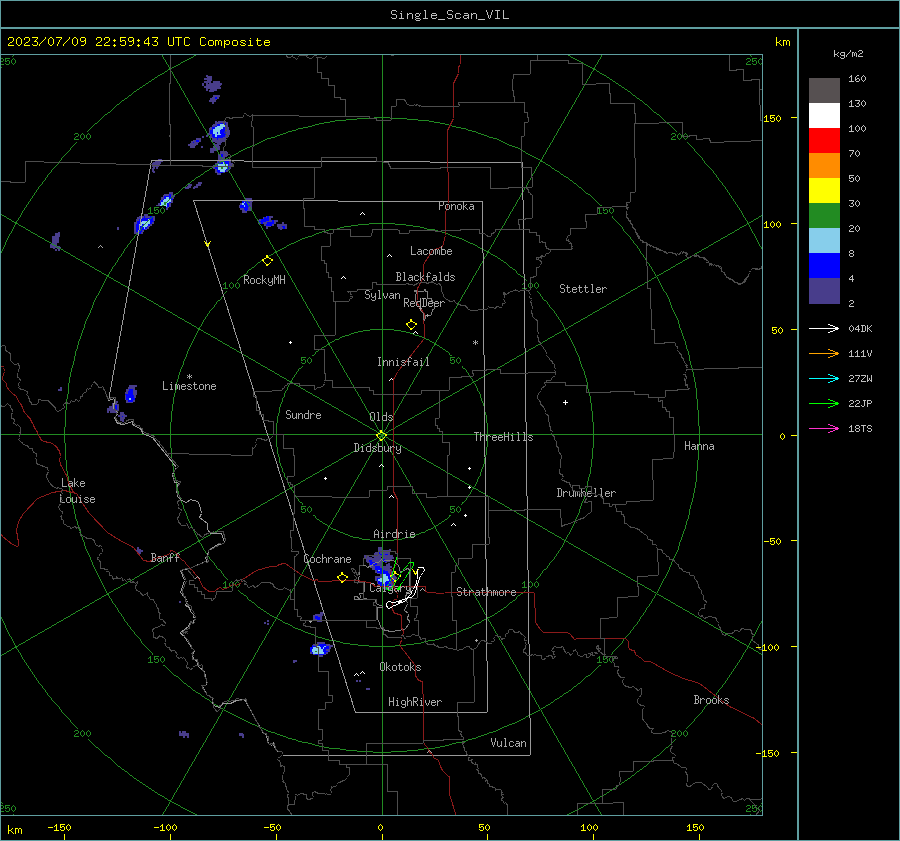Viewport: 900px width, 841px height.
Task: Click the 18TS legend label
Action: tap(860, 429)
